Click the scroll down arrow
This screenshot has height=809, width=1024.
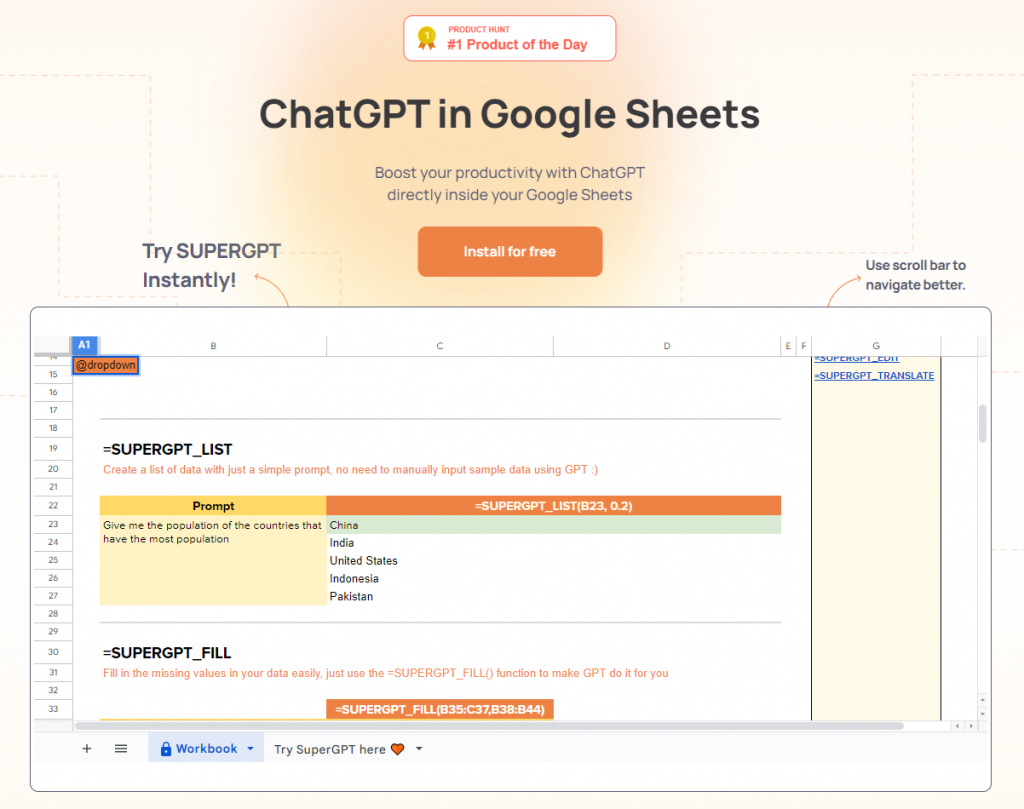(982, 714)
